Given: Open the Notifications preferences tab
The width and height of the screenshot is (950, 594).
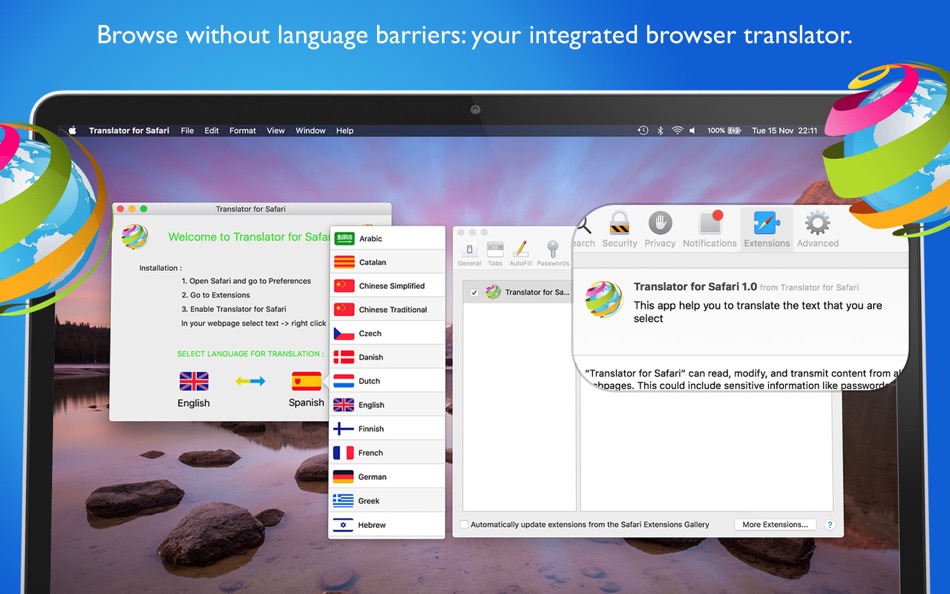Looking at the screenshot, I should click(x=709, y=229).
